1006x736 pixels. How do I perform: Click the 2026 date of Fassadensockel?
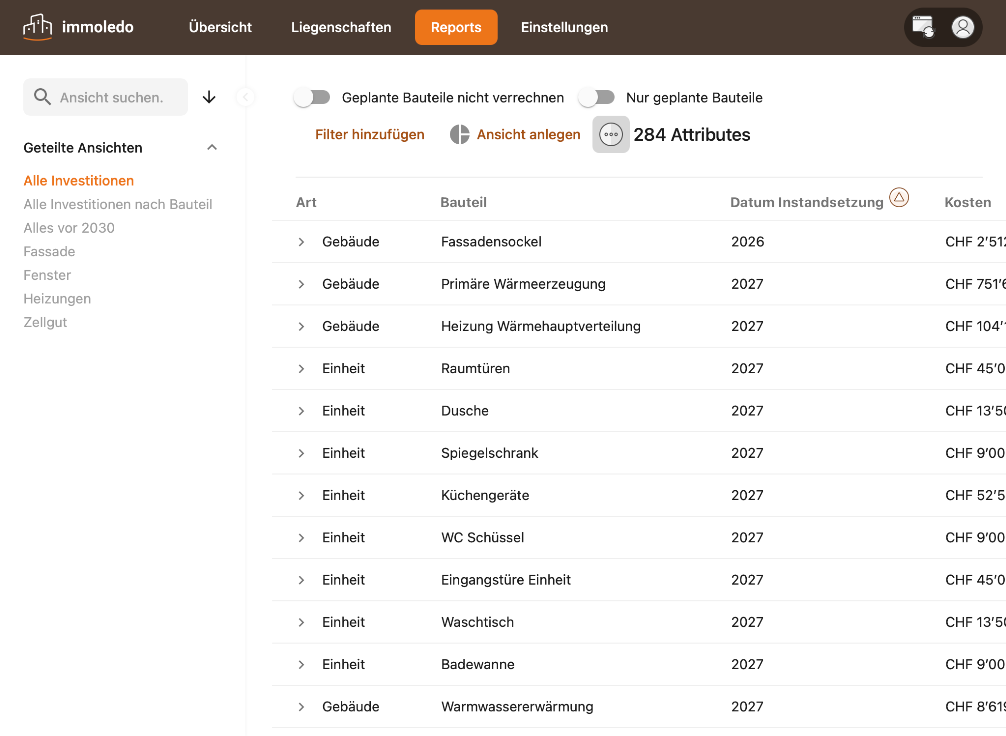747,242
